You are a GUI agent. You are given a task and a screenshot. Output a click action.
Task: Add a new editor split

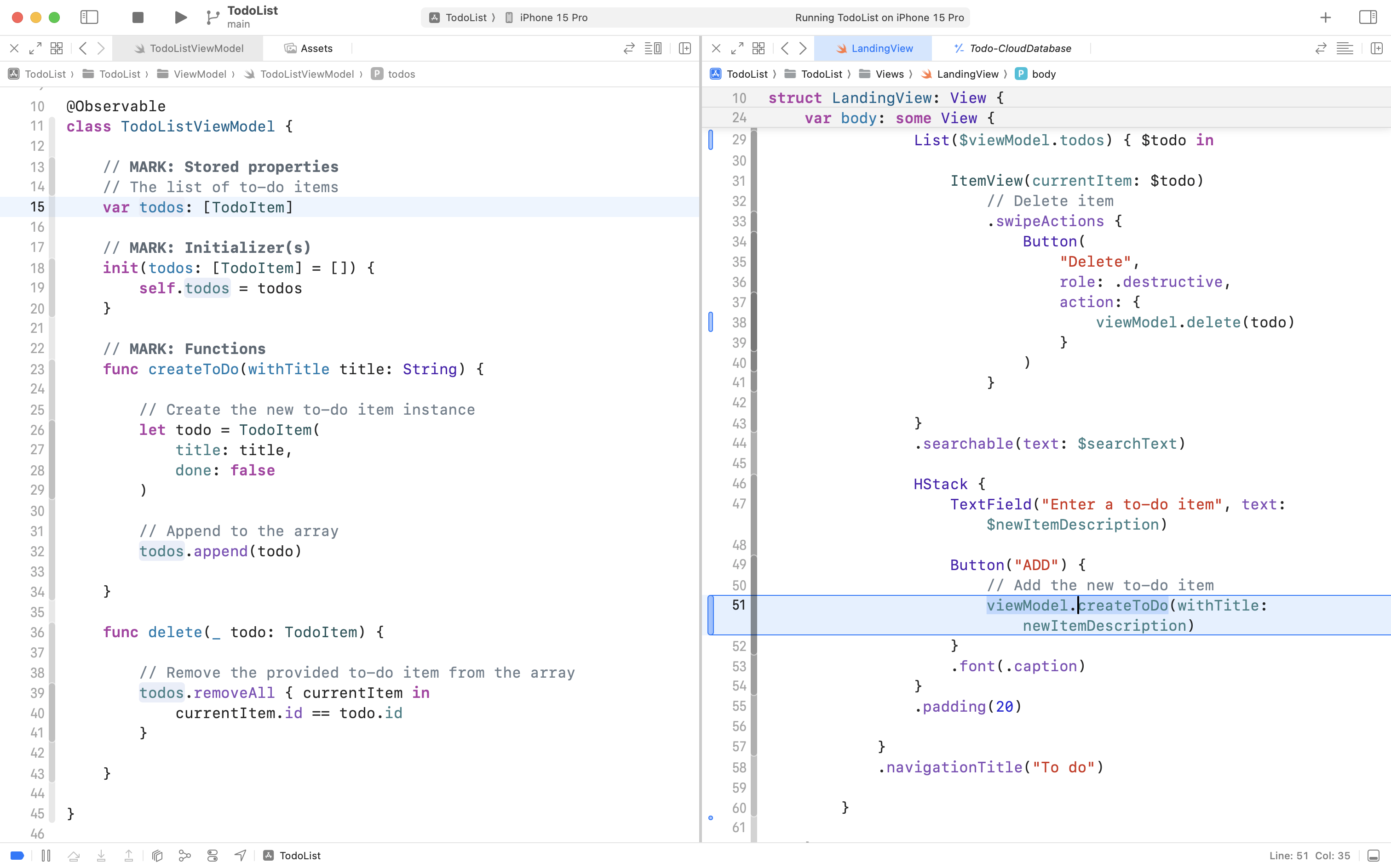[684, 48]
